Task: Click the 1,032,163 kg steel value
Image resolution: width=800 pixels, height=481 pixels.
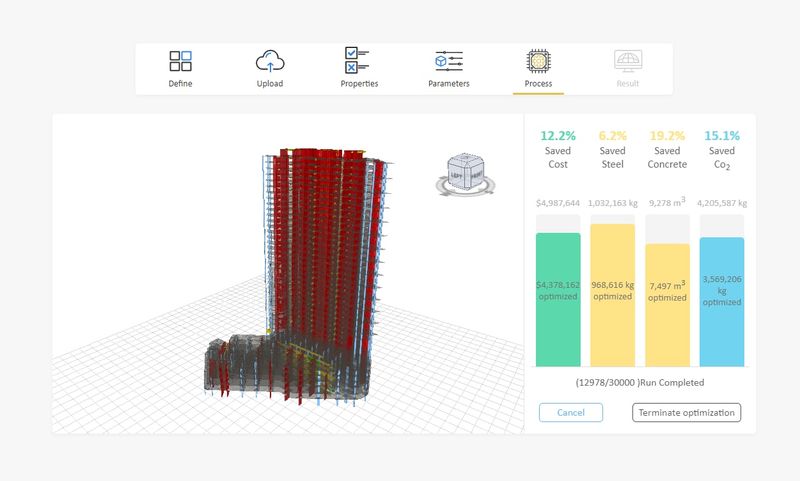Action: (613, 203)
